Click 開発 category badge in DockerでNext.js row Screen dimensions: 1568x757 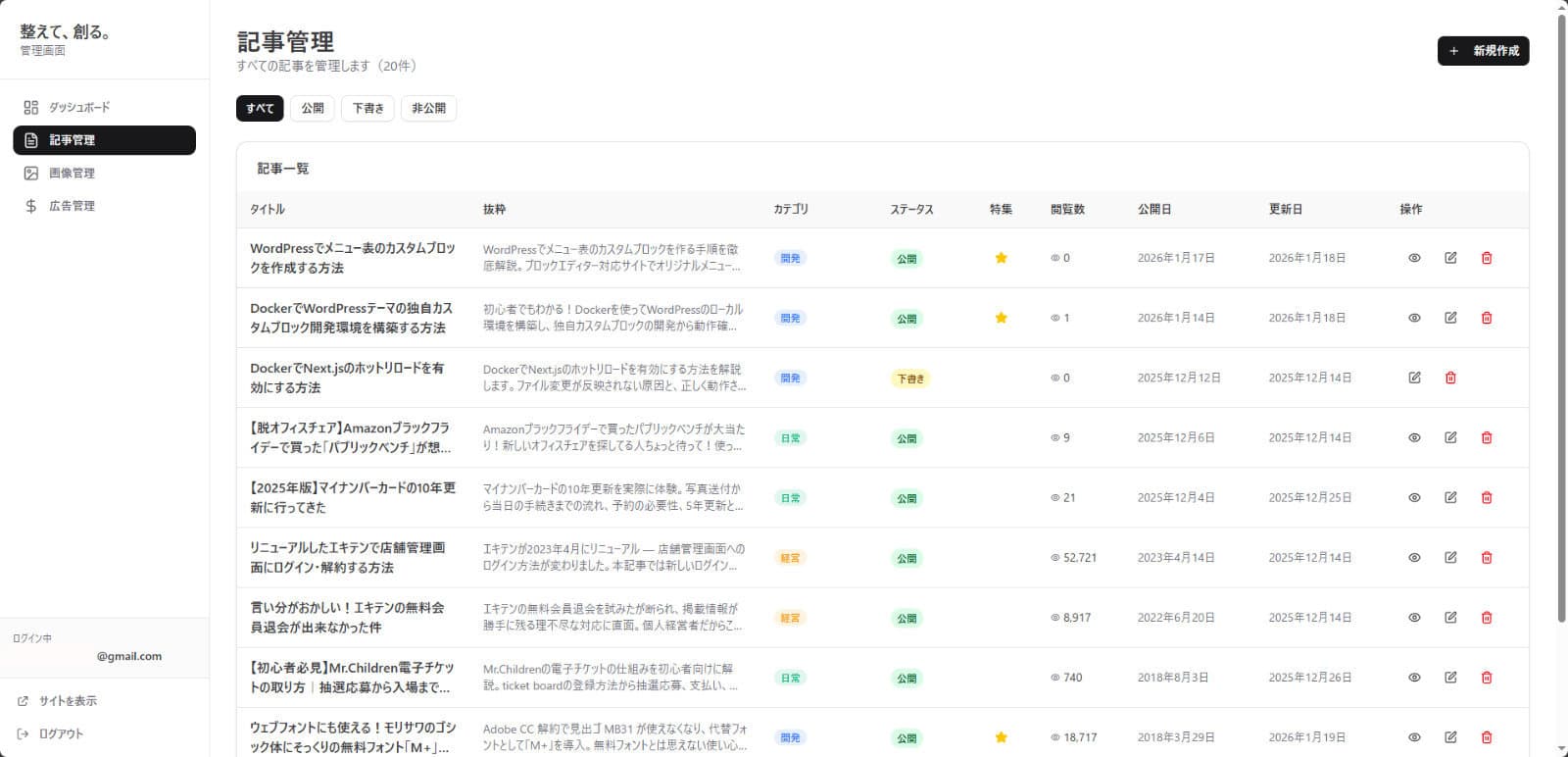pyautogui.click(x=790, y=378)
